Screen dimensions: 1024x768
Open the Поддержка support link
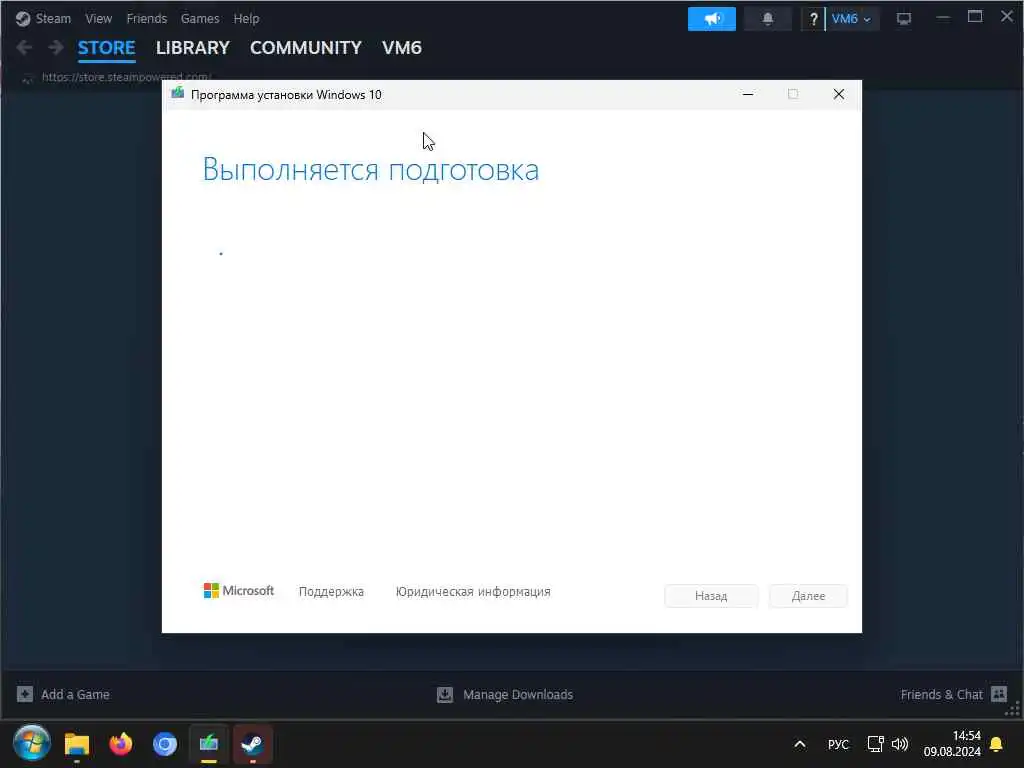(x=331, y=592)
